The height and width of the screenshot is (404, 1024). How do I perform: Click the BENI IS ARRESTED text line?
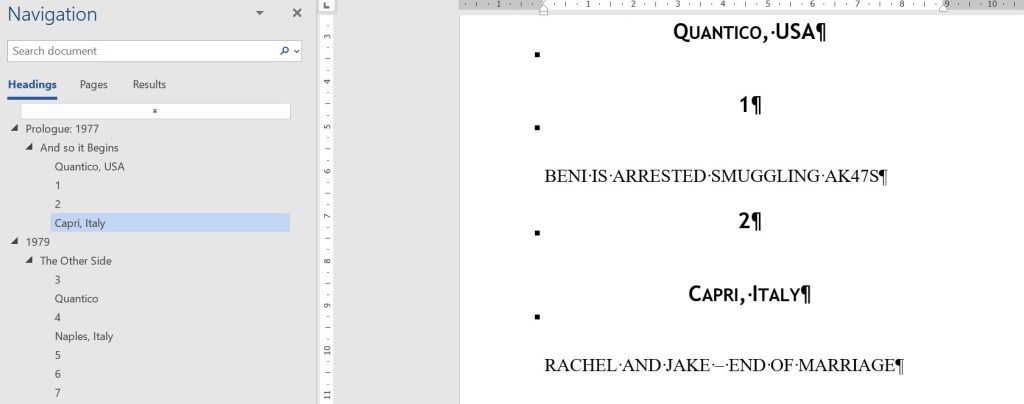click(x=716, y=177)
